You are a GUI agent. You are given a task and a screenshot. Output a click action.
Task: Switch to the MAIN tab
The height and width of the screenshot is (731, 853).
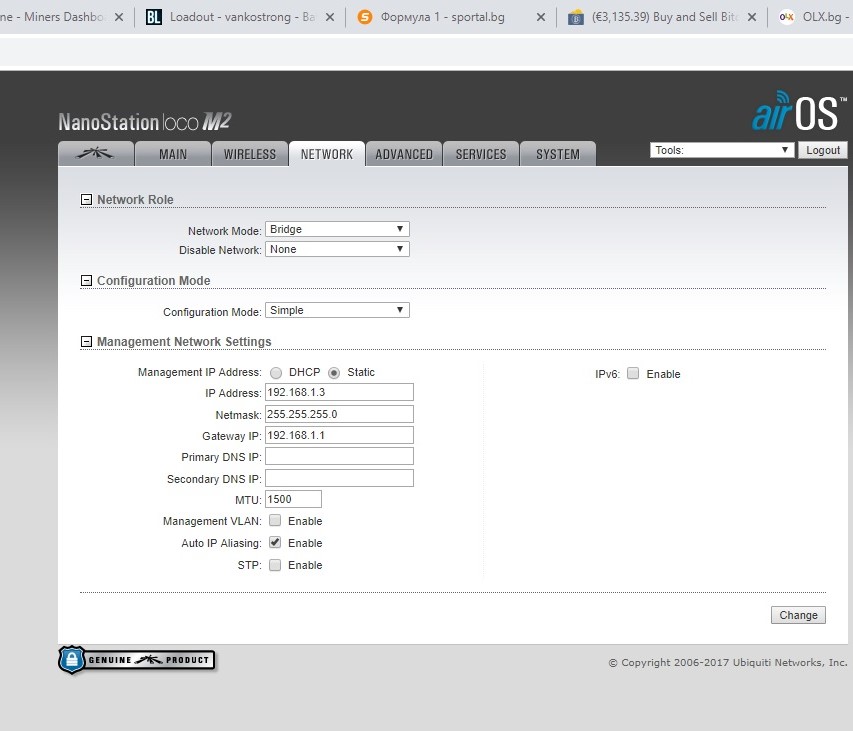click(173, 154)
